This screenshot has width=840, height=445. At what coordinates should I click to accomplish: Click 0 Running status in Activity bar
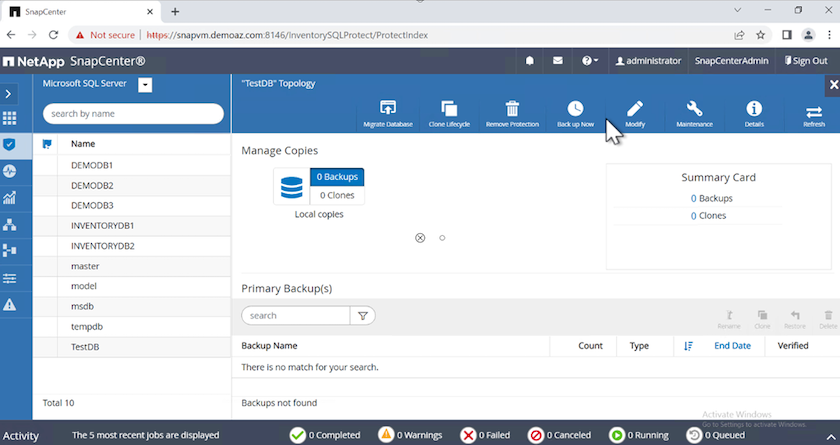click(x=639, y=435)
